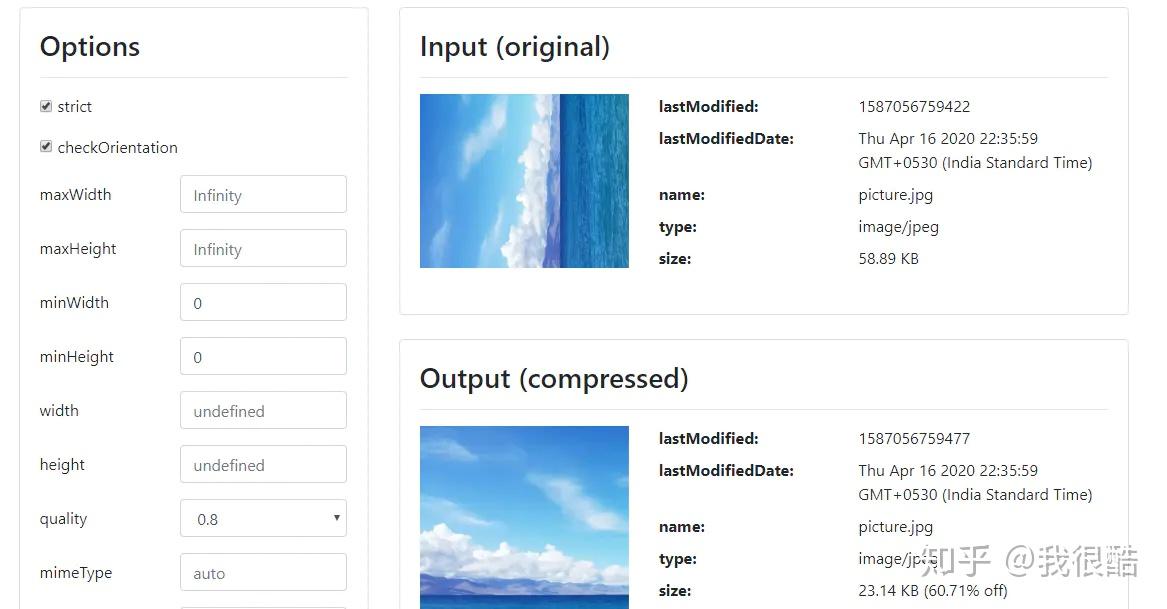The image size is (1167, 609).
Task: Click the mimeType auto input field
Action: (x=263, y=572)
